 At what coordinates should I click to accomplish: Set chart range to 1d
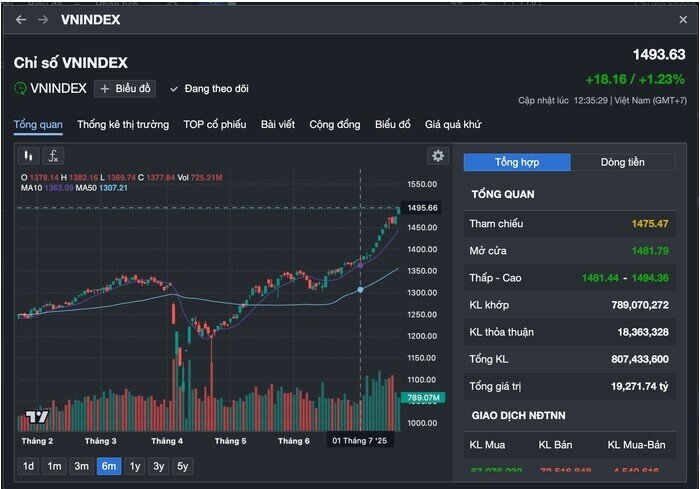[28, 466]
